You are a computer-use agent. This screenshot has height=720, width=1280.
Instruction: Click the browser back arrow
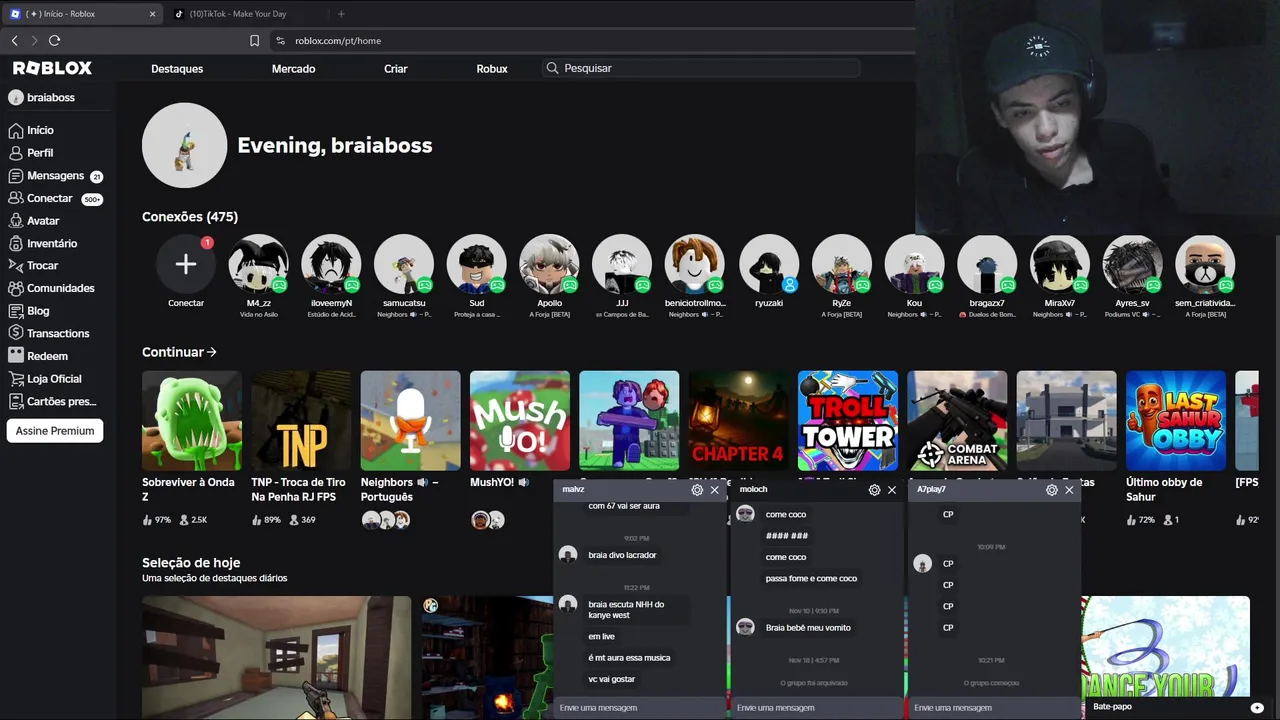[14, 40]
